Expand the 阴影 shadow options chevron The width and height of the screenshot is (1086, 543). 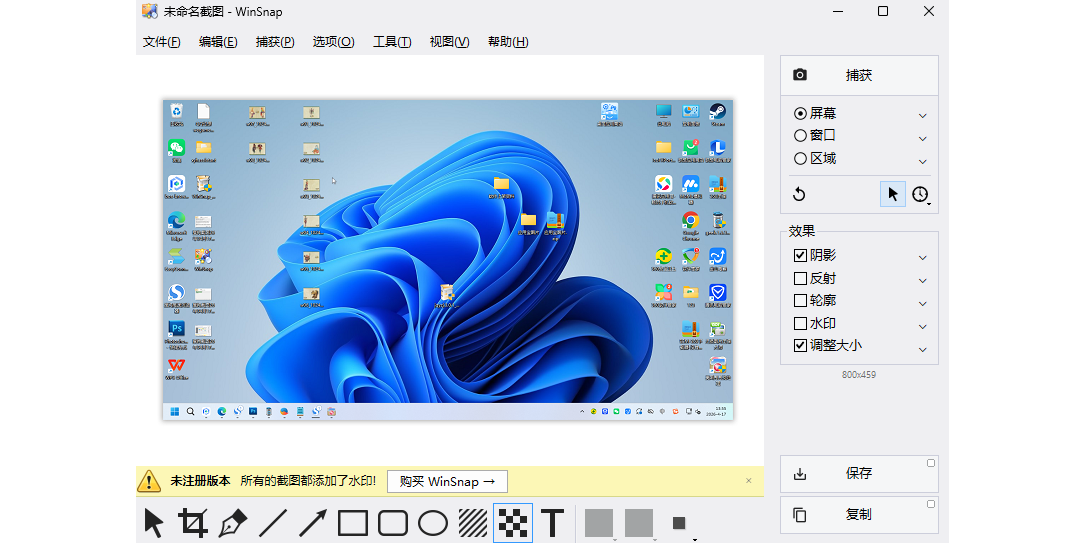coord(922,258)
